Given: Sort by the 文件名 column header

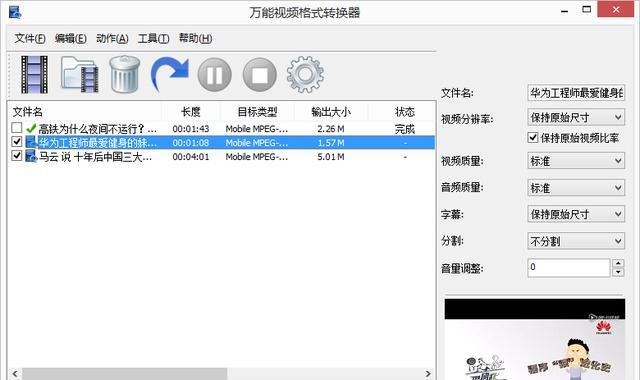Looking at the screenshot, I should (x=85, y=111).
